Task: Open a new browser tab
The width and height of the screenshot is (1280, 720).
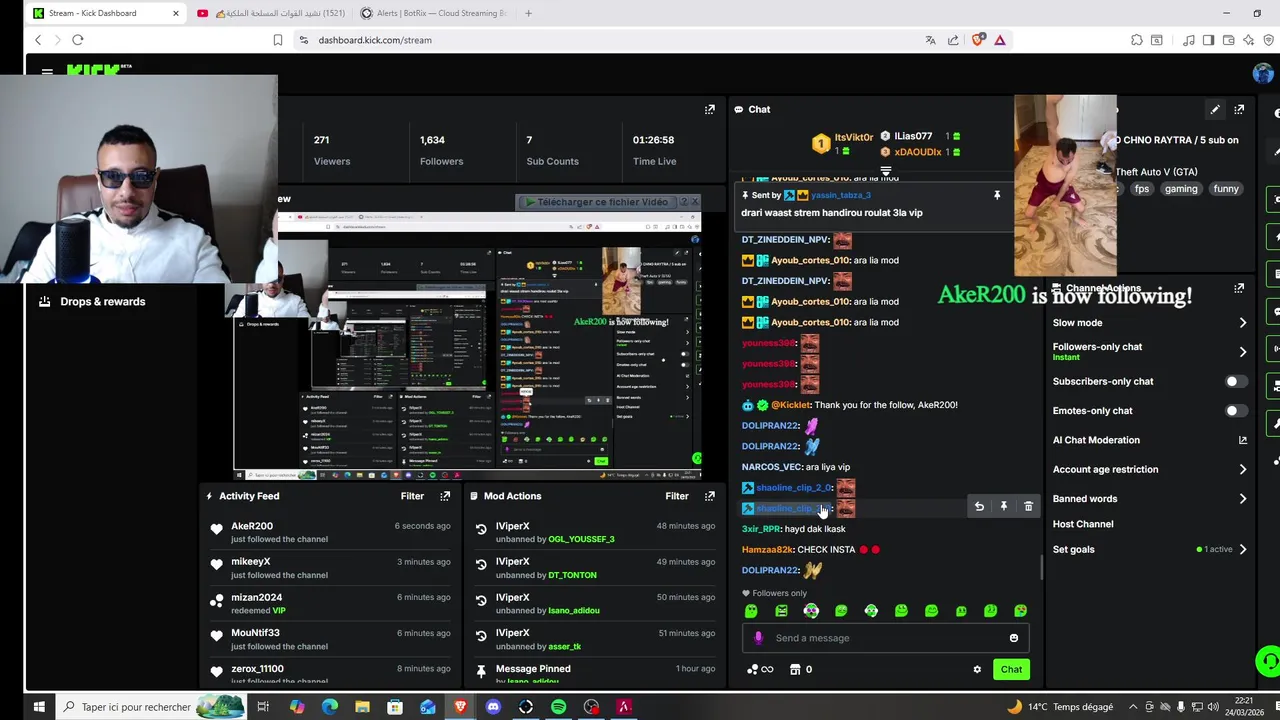Action: (x=528, y=13)
